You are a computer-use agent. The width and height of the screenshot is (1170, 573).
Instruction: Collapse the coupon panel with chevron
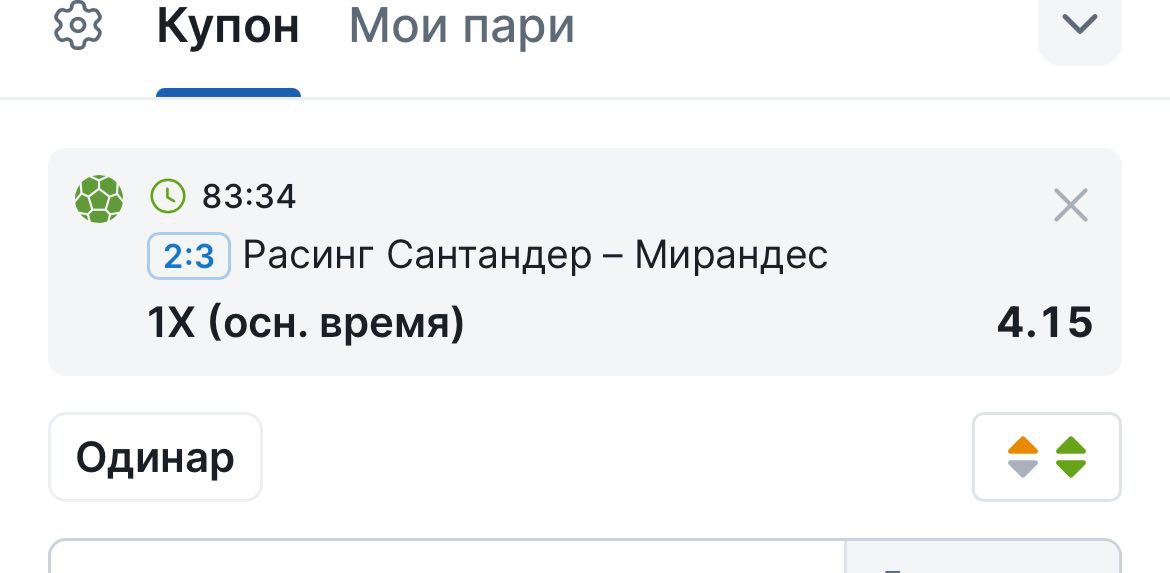pyautogui.click(x=1079, y=26)
